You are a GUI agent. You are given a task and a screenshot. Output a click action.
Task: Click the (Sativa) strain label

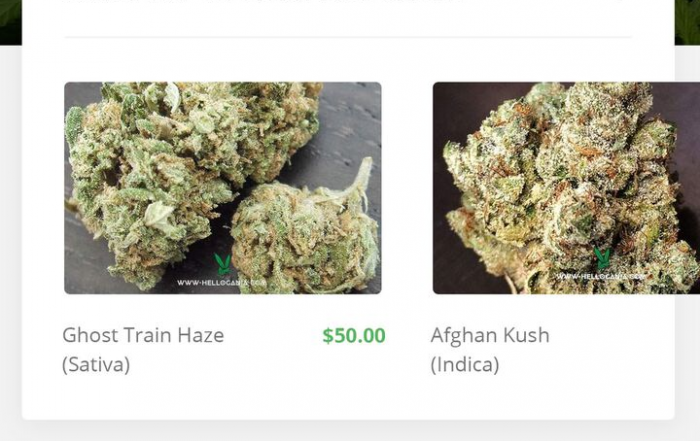click(96, 365)
